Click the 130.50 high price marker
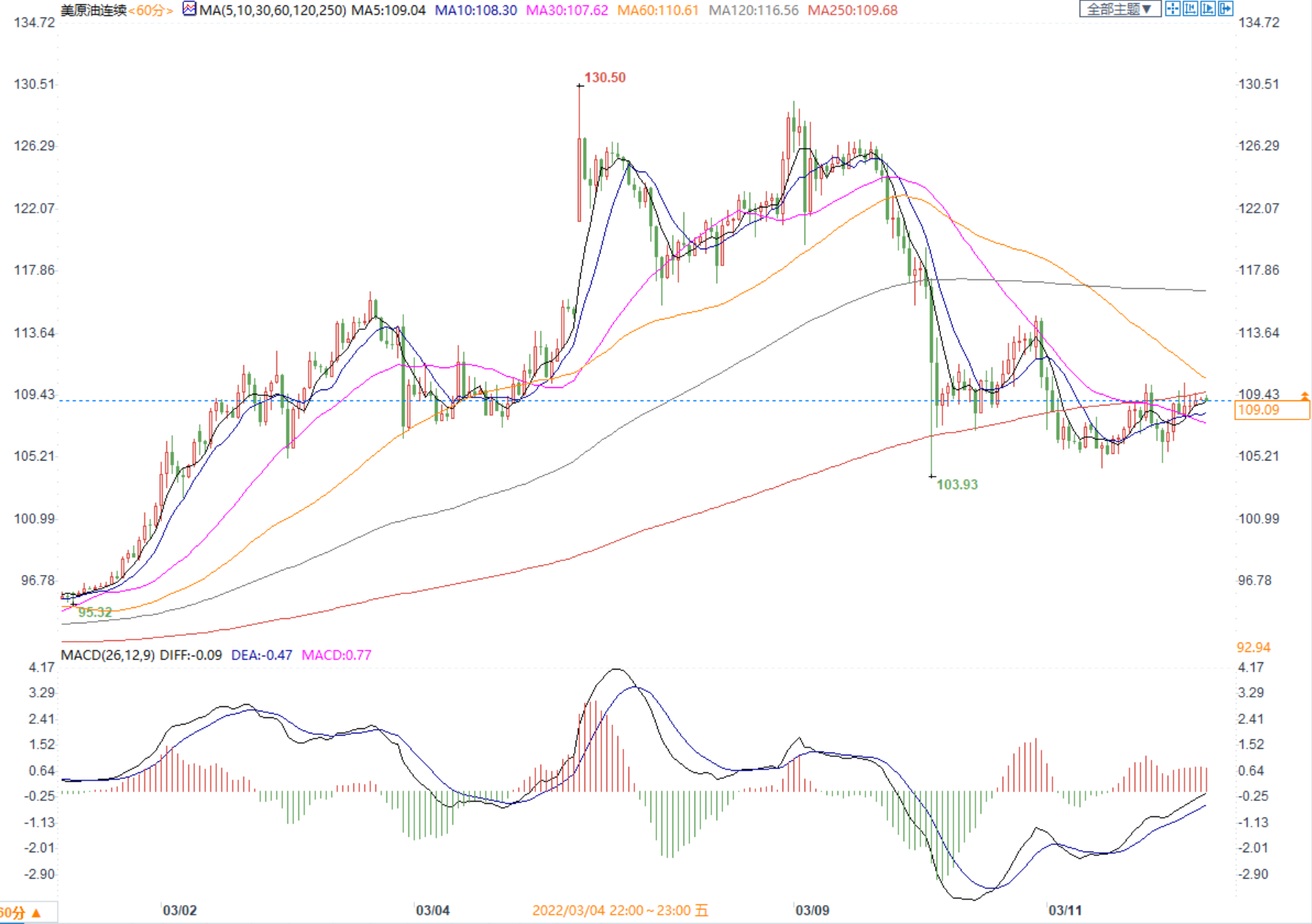 tap(604, 78)
